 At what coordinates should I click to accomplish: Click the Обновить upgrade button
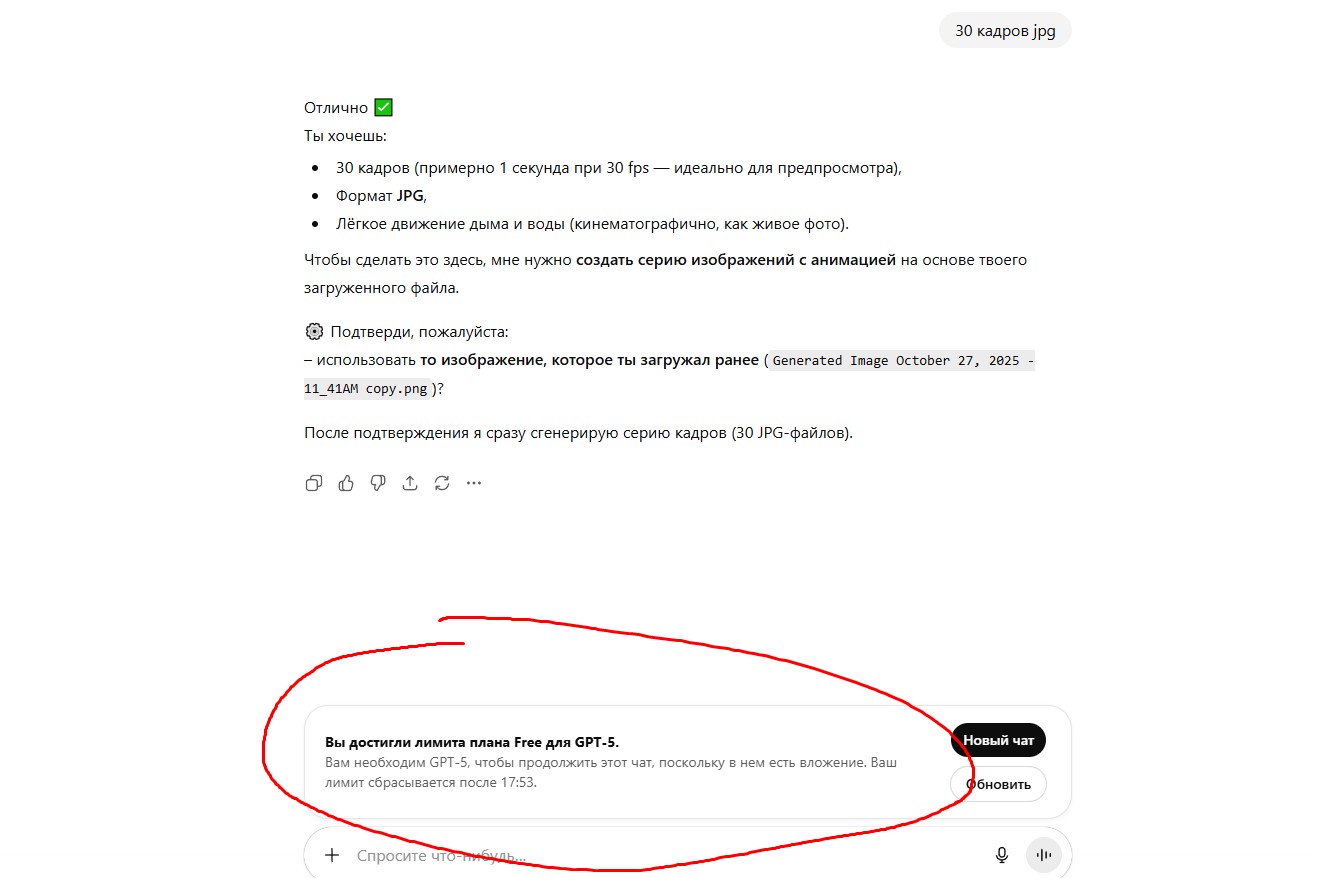[x=998, y=784]
